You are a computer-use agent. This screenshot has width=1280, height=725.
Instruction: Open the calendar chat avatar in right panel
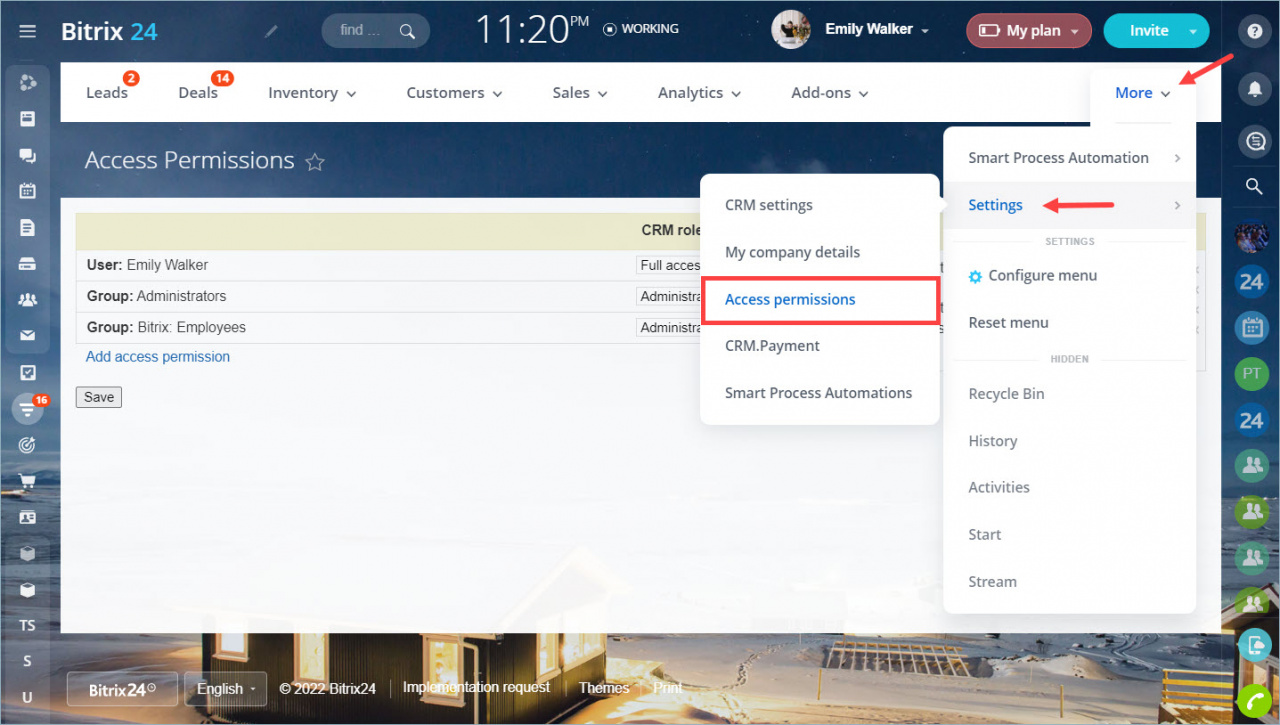[1252, 327]
